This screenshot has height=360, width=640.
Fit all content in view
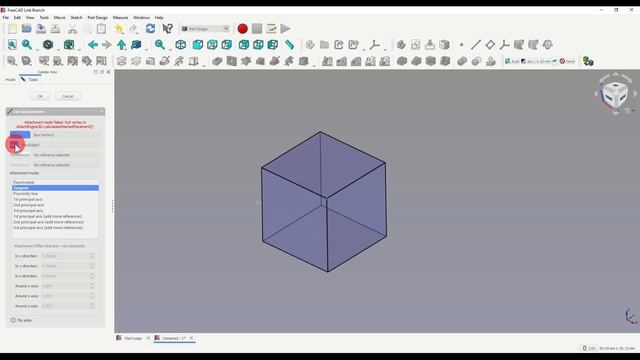12,44
